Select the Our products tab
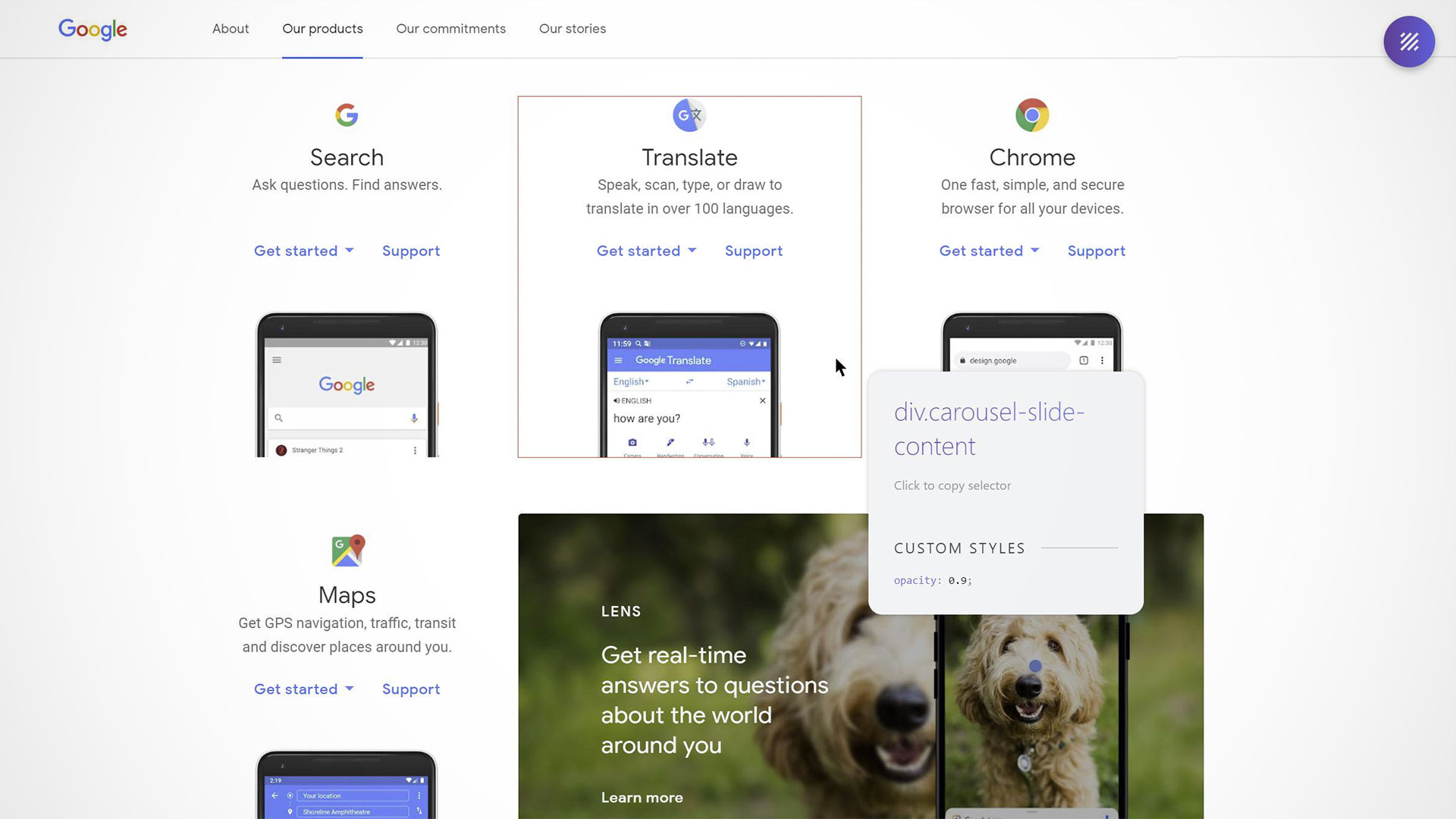This screenshot has height=819, width=1456. [322, 28]
